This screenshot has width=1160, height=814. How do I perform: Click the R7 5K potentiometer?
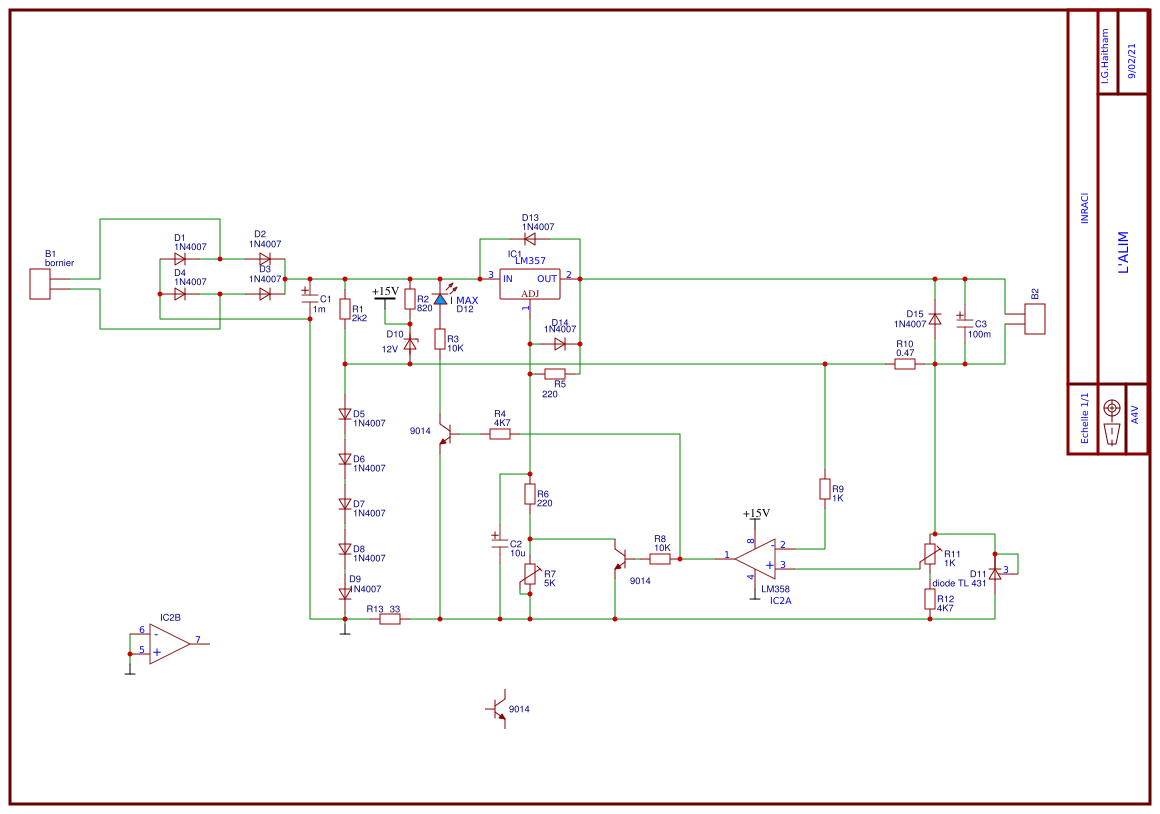tap(530, 574)
